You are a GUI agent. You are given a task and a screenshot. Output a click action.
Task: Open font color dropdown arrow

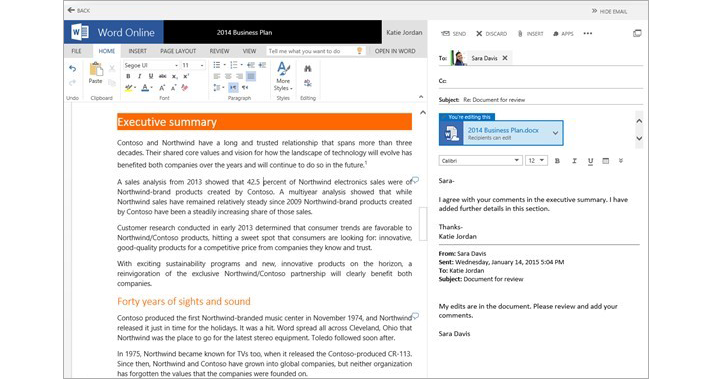pyautogui.click(x=151, y=88)
